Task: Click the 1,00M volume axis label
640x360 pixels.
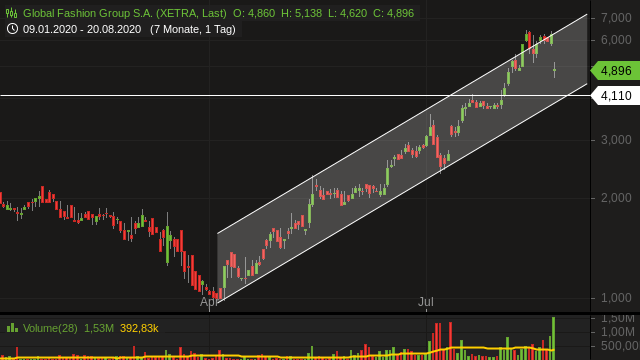Action: pyautogui.click(x=618, y=332)
